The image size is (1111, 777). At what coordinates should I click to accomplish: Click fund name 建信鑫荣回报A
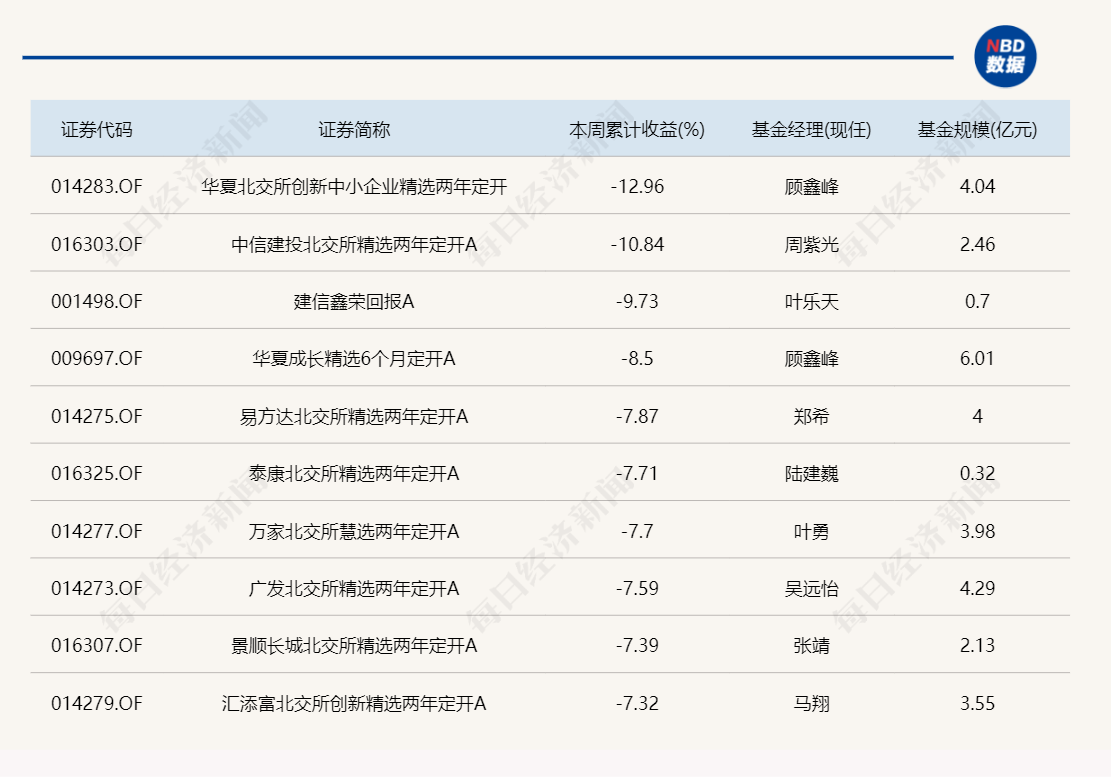(354, 302)
